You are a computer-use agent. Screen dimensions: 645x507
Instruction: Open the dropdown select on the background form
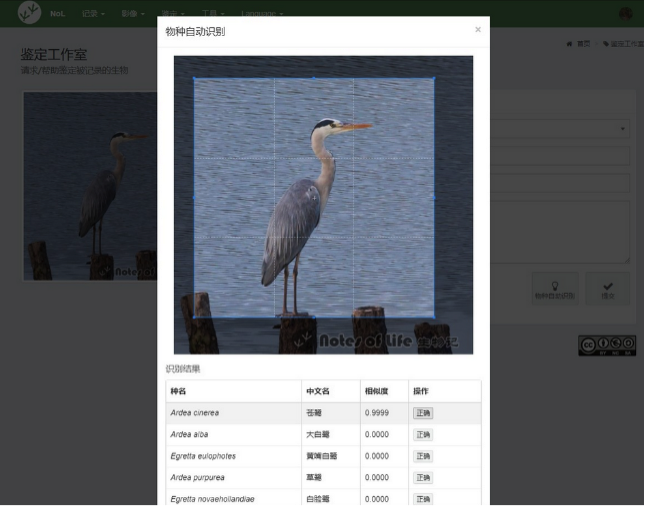pyautogui.click(x=560, y=129)
